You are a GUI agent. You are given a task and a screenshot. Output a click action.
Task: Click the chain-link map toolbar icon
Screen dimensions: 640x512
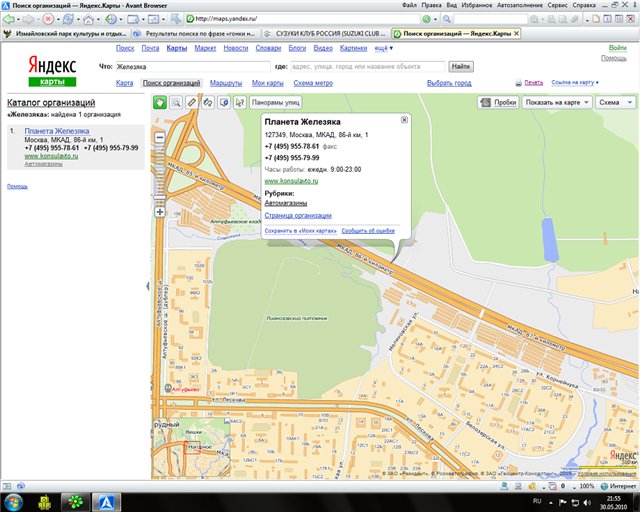point(208,102)
